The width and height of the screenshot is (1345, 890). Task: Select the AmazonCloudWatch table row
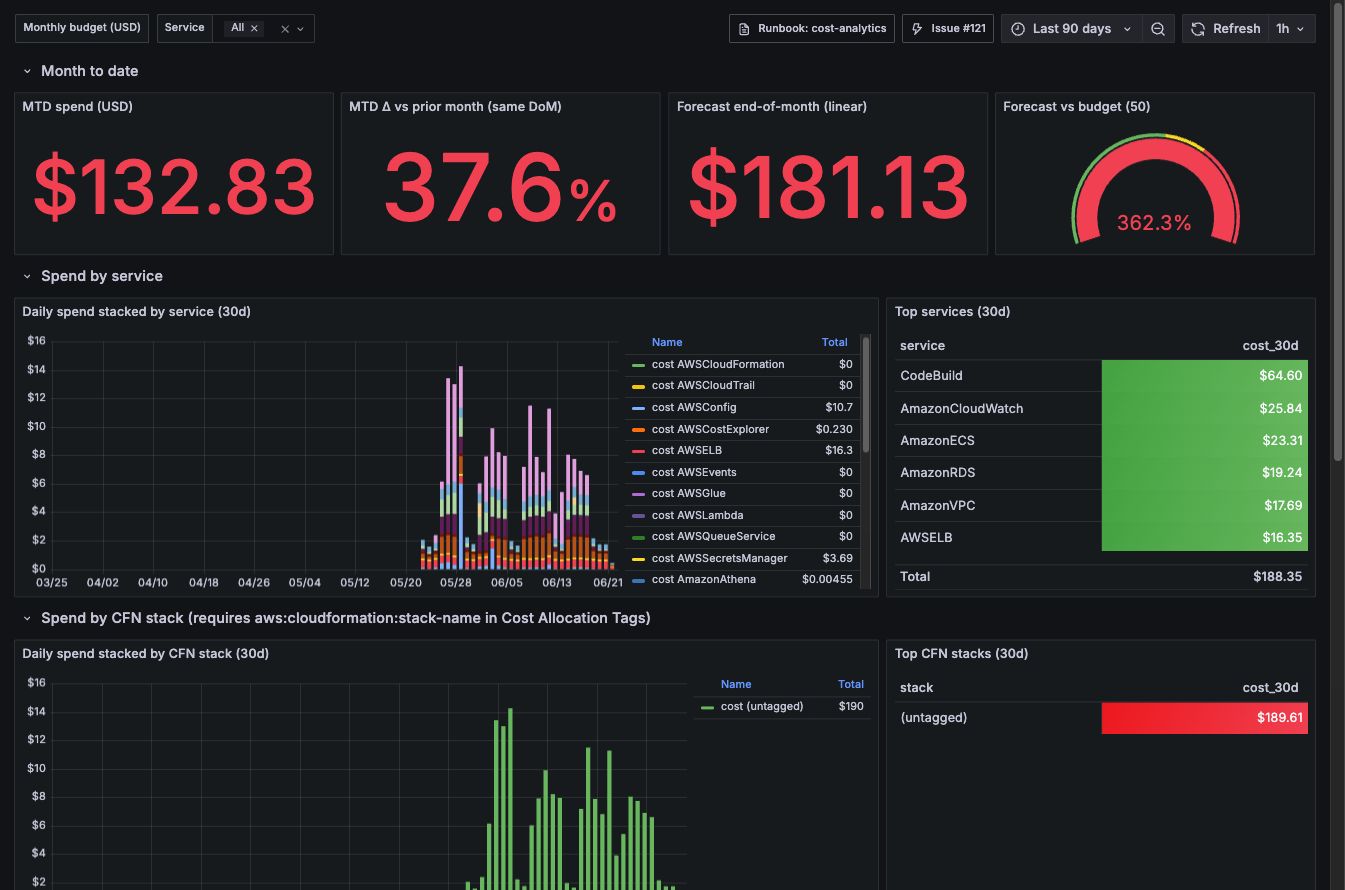[1101, 408]
